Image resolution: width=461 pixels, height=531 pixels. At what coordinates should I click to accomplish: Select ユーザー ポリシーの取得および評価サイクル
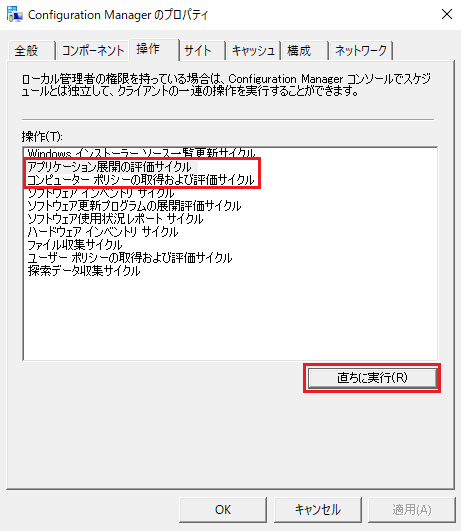pyautogui.click(x=129, y=258)
